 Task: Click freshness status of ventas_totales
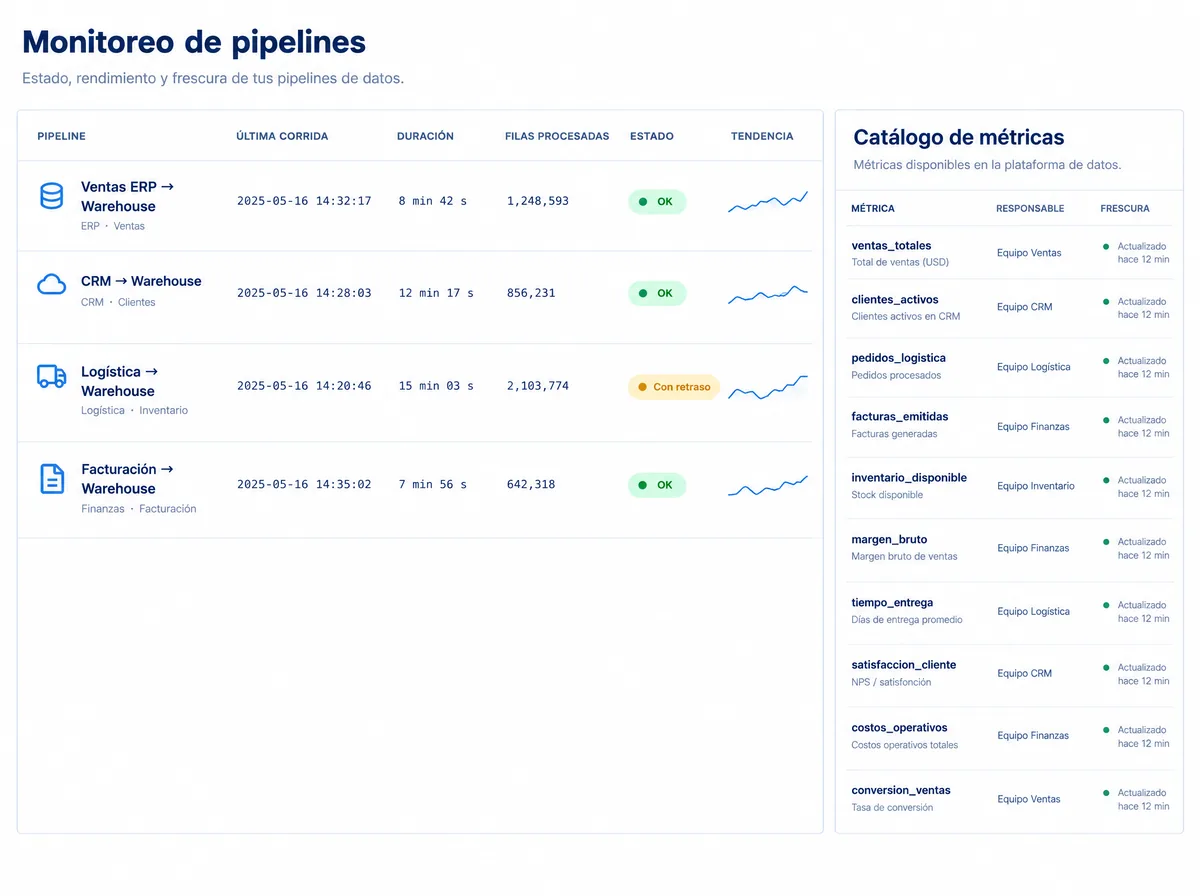tap(1136, 253)
